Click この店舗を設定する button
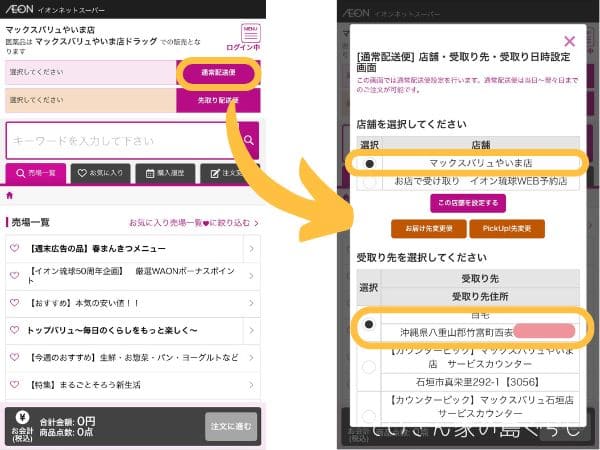The width and height of the screenshot is (600, 450). pyautogui.click(x=468, y=203)
